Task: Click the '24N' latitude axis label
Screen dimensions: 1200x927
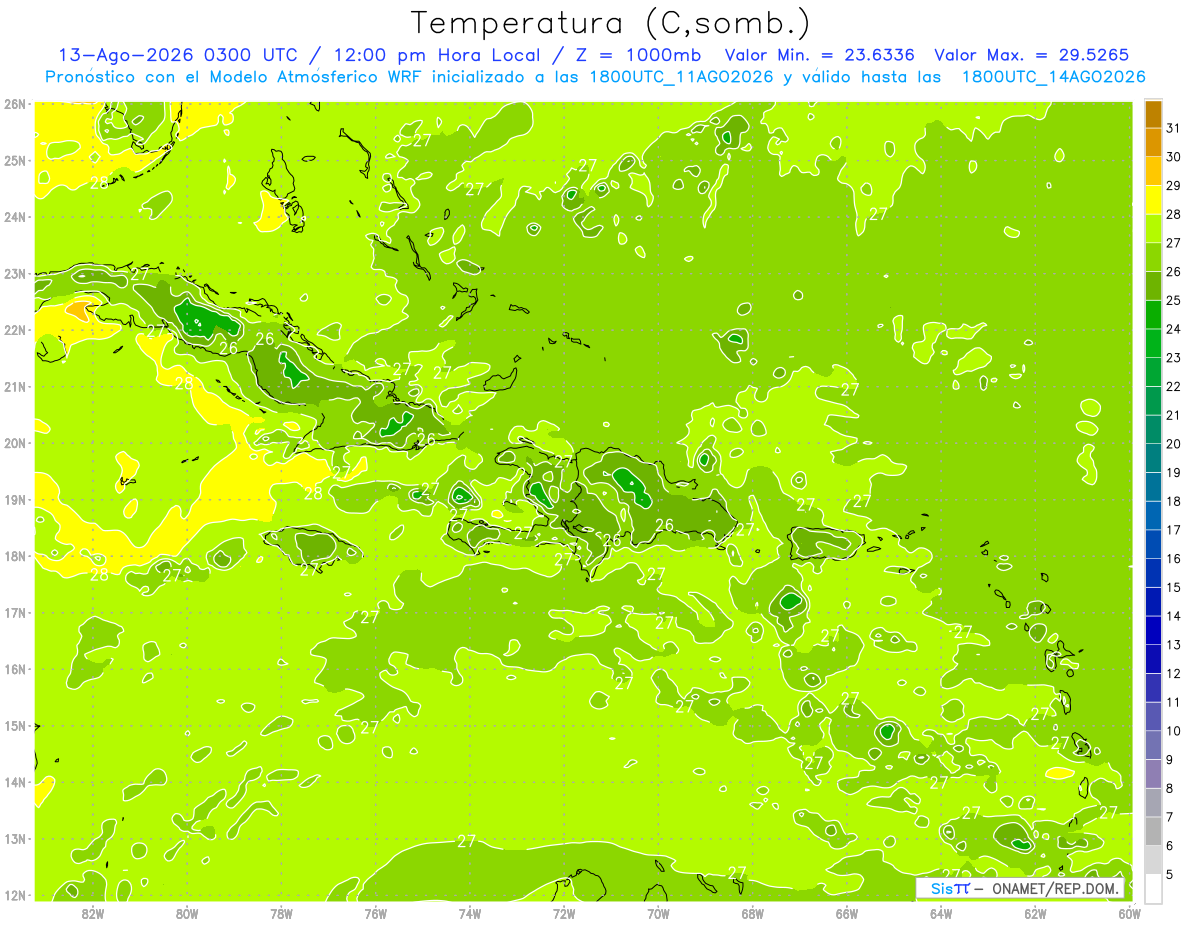Action: 15,217
